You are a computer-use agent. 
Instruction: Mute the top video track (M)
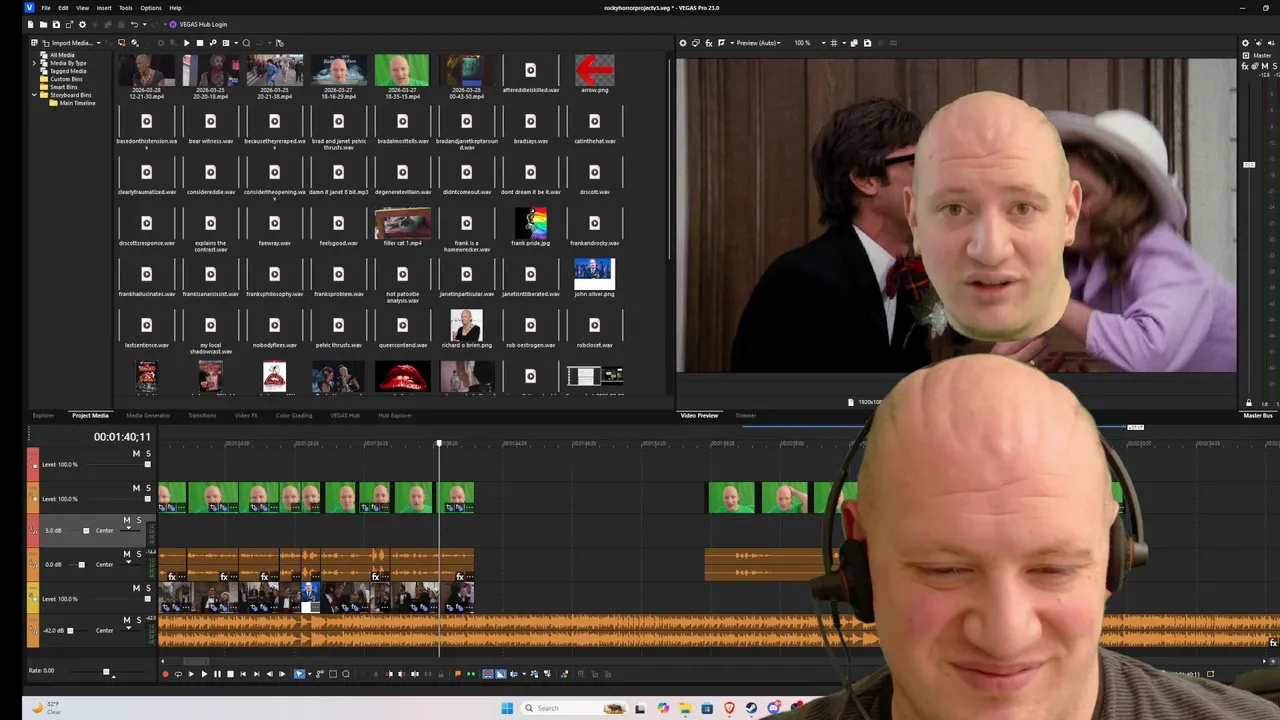137,454
